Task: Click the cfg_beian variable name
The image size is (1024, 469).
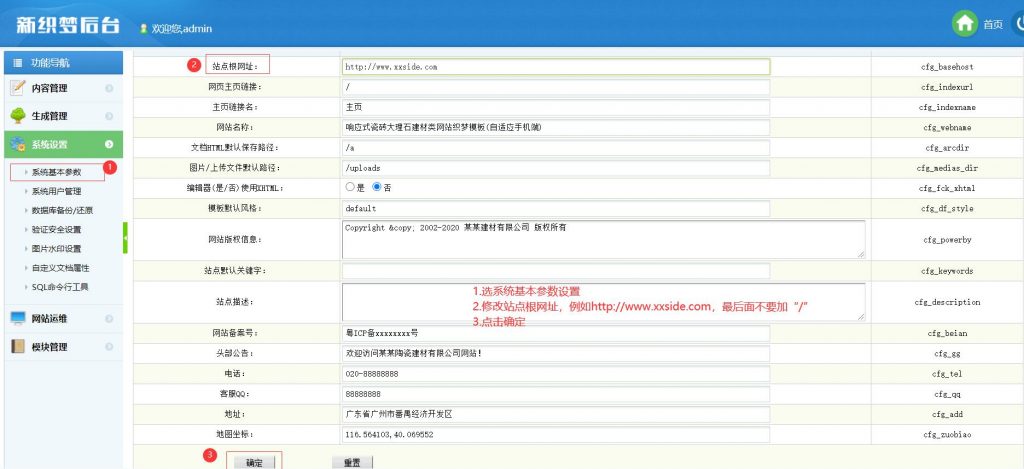Action: click(x=947, y=333)
